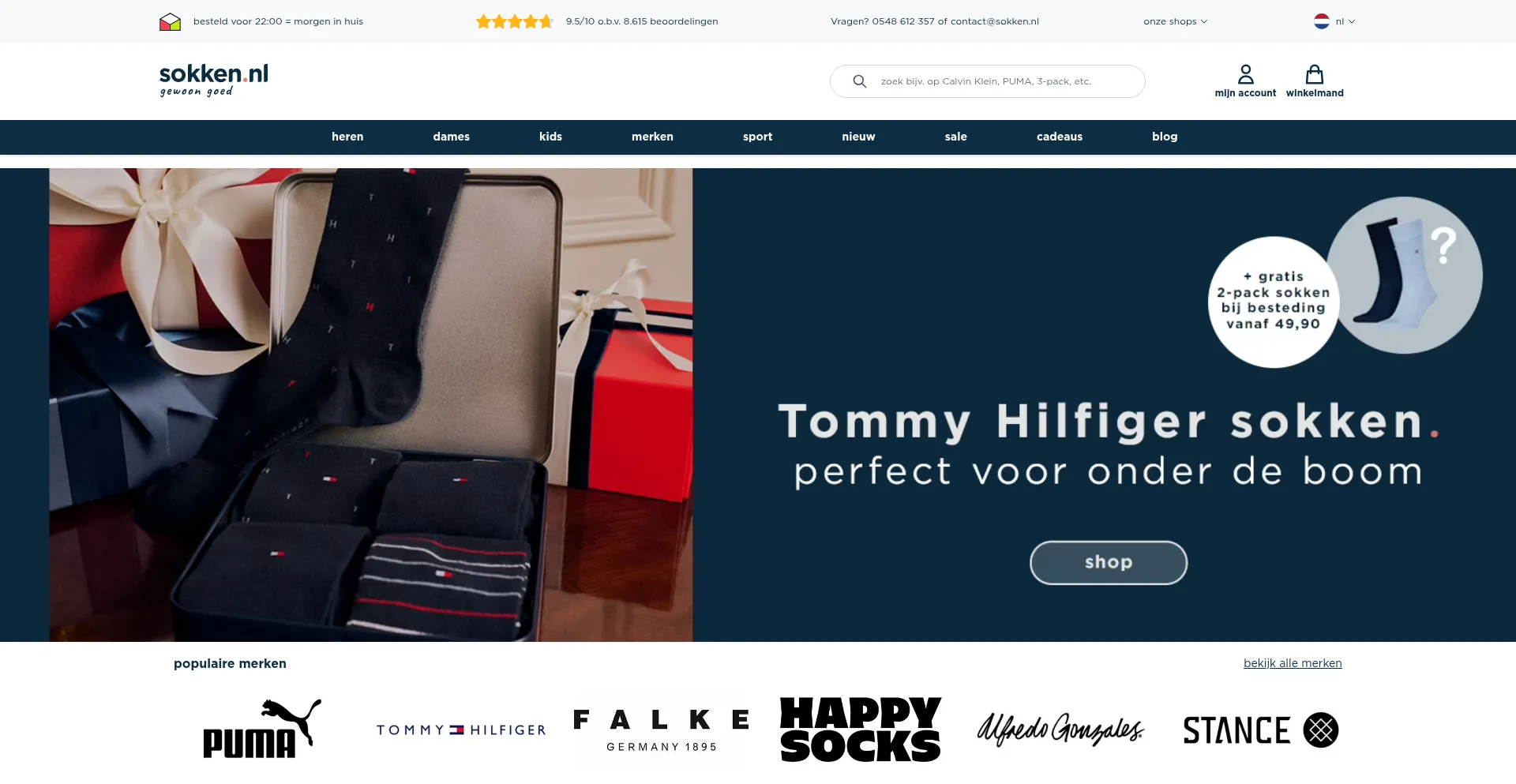Viewport: 1516px width, 784px height.
Task: Select the PUMA brand logo
Action: 262,729
